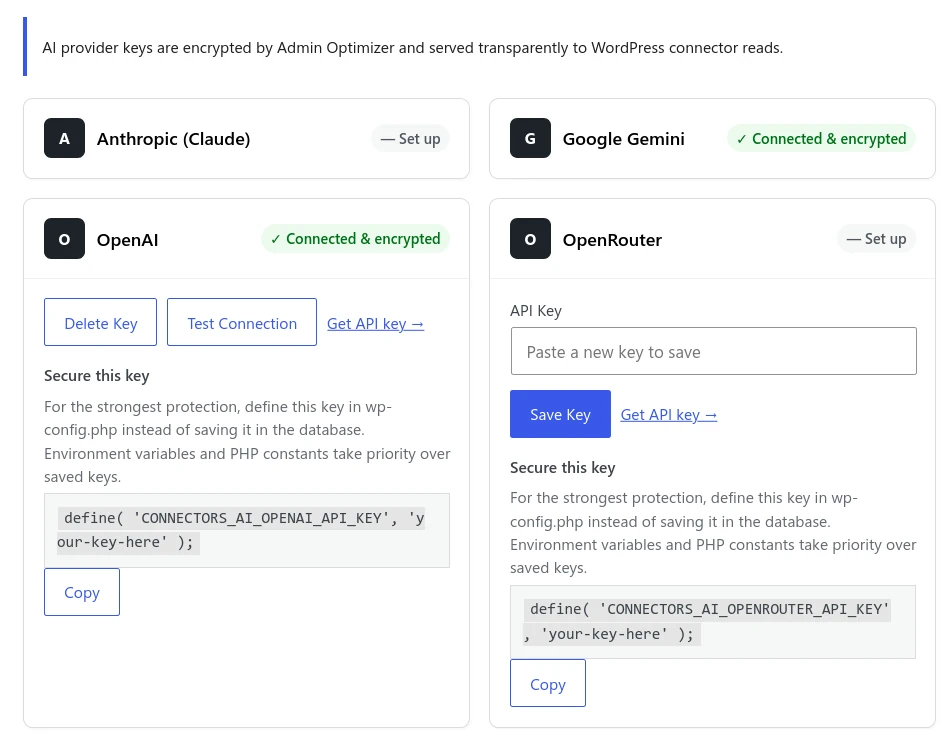946x751 pixels.
Task: Click the 'Google Gemini' title text
Action: (x=623, y=139)
